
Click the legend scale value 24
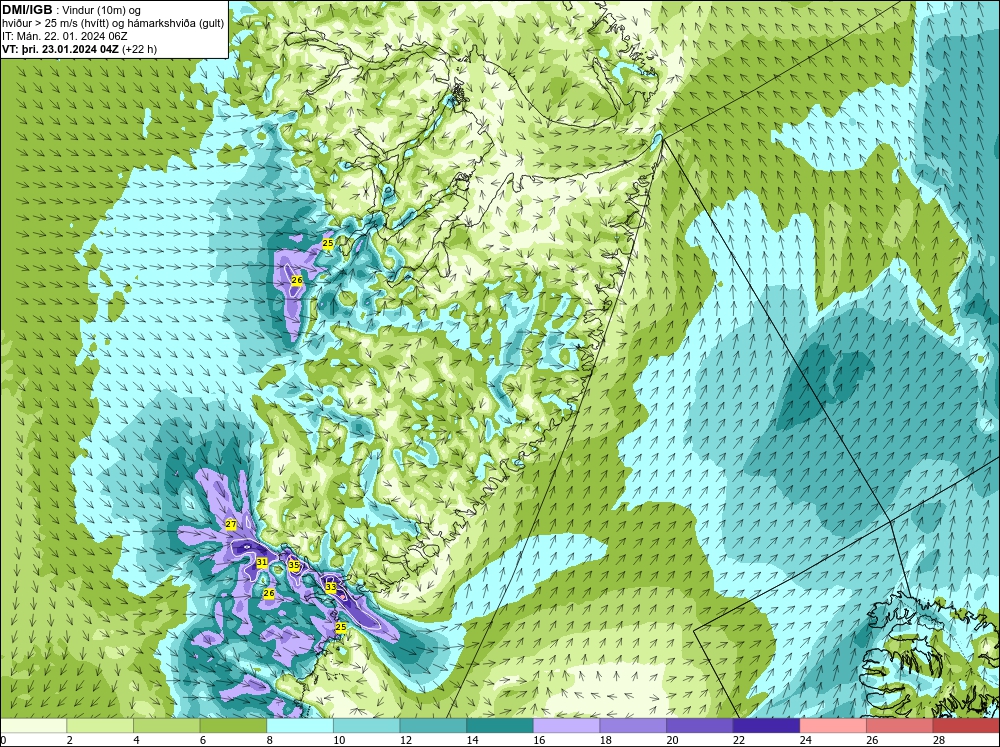pos(805,740)
